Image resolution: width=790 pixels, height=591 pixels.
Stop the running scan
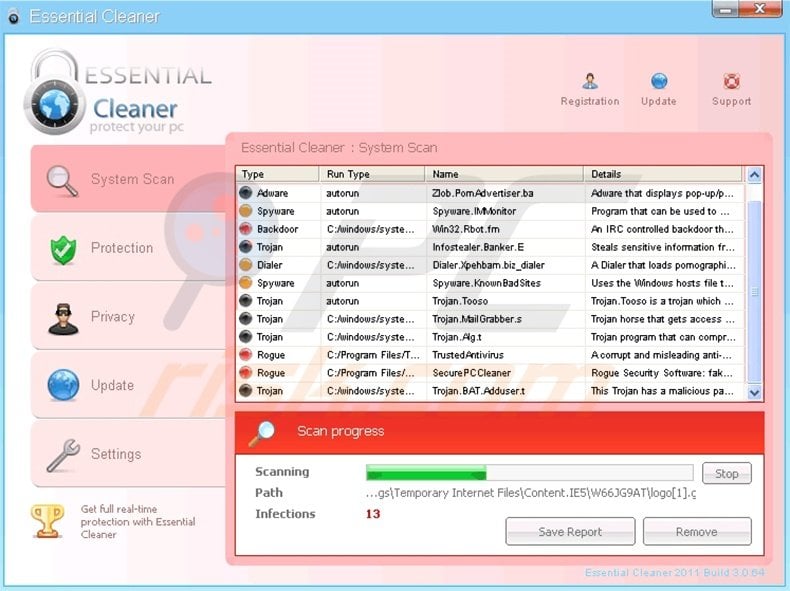727,474
